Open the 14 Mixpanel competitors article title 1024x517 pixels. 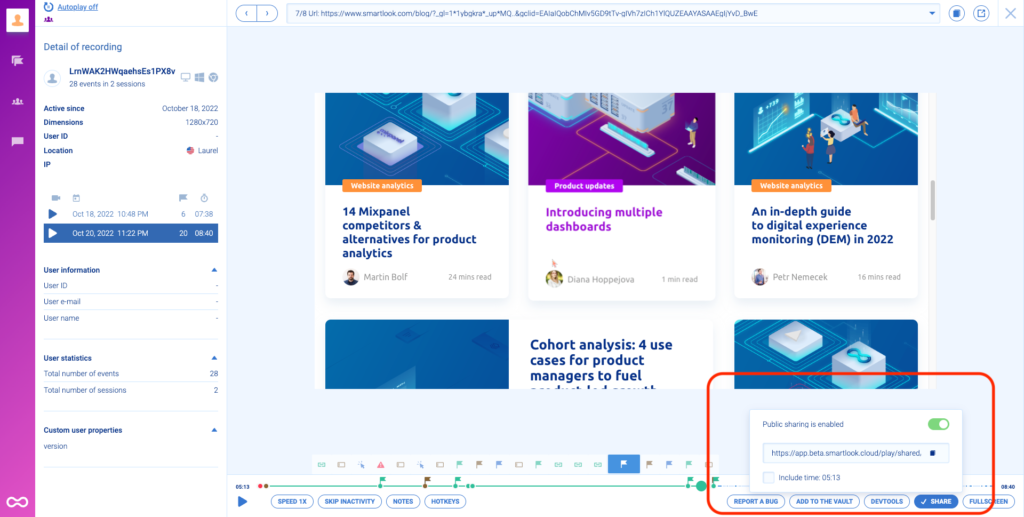point(409,232)
